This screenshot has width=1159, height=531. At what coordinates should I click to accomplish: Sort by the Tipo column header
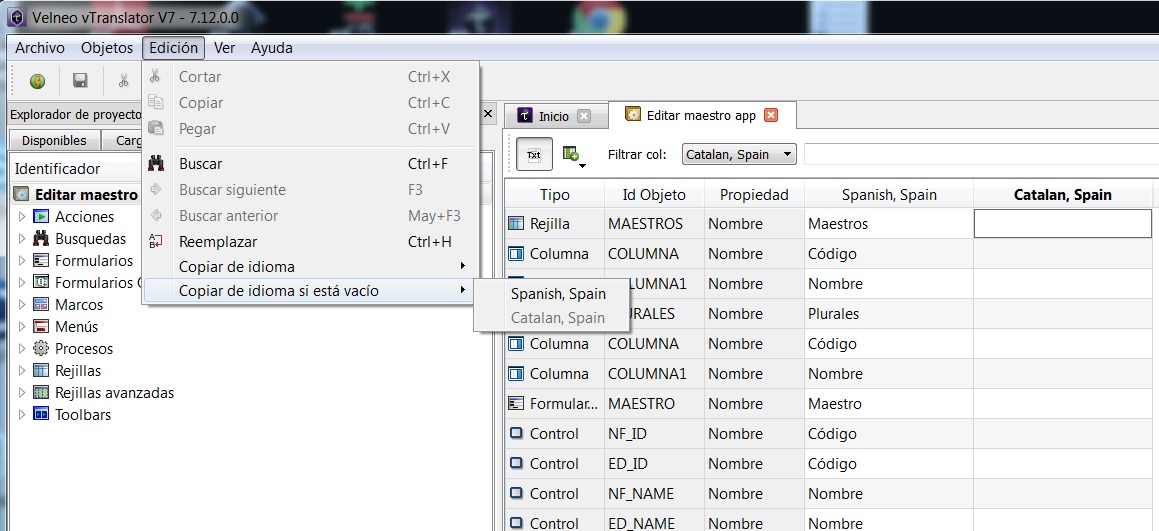554,195
